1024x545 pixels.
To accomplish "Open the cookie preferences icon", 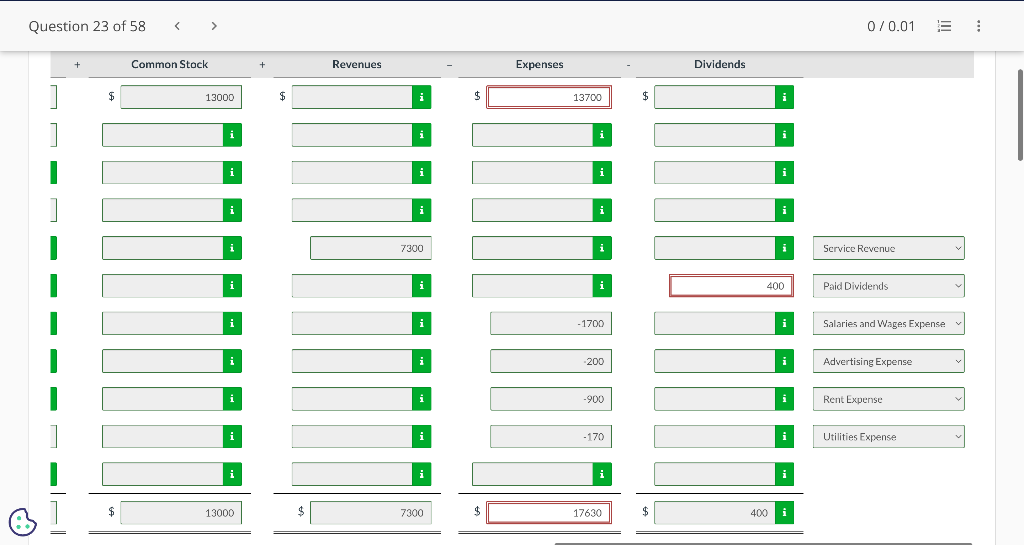I will [23, 522].
